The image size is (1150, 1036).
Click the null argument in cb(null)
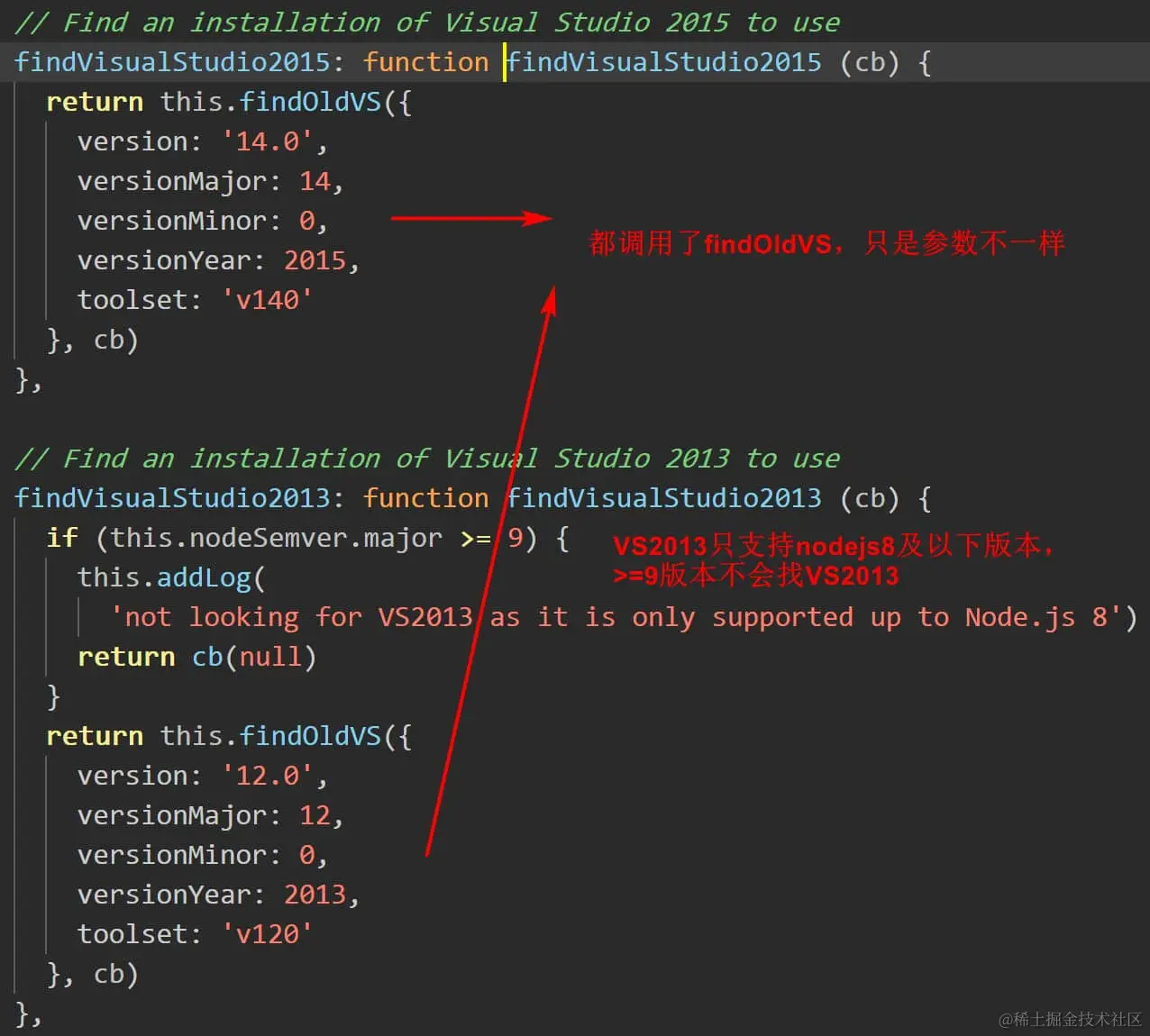tap(269, 657)
